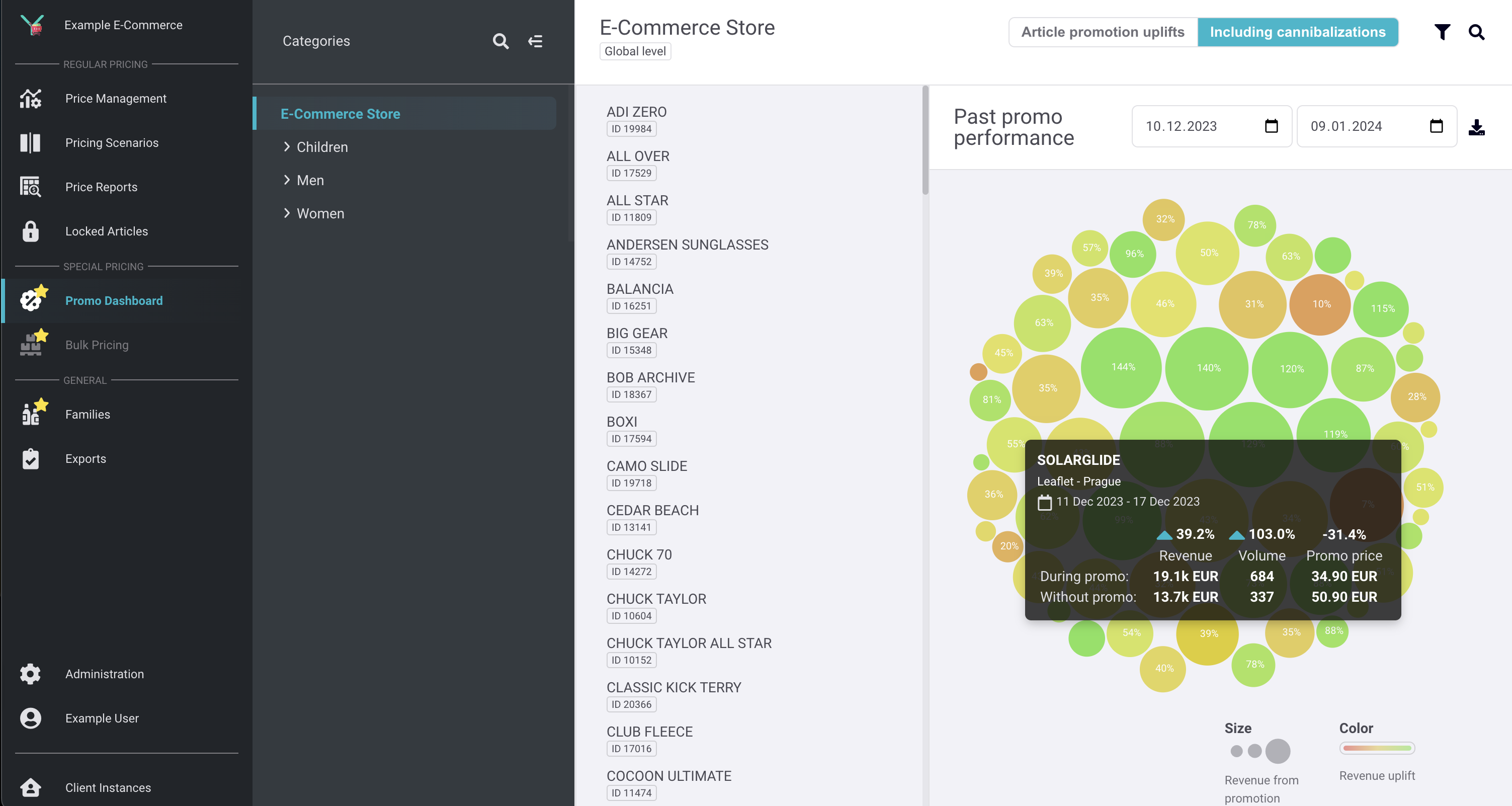Image resolution: width=1512 pixels, height=806 pixels.
Task: Click the Global level tag
Action: coord(635,51)
